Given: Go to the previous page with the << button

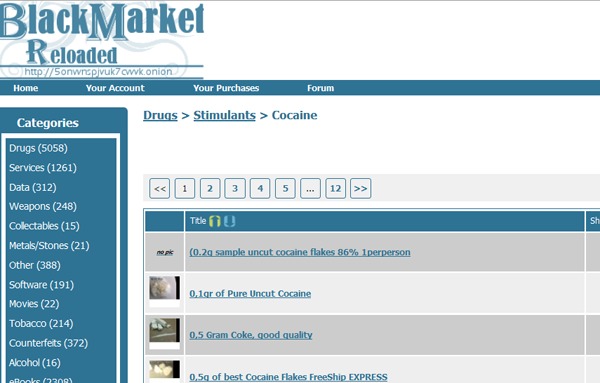Looking at the screenshot, I should (x=160, y=188).
